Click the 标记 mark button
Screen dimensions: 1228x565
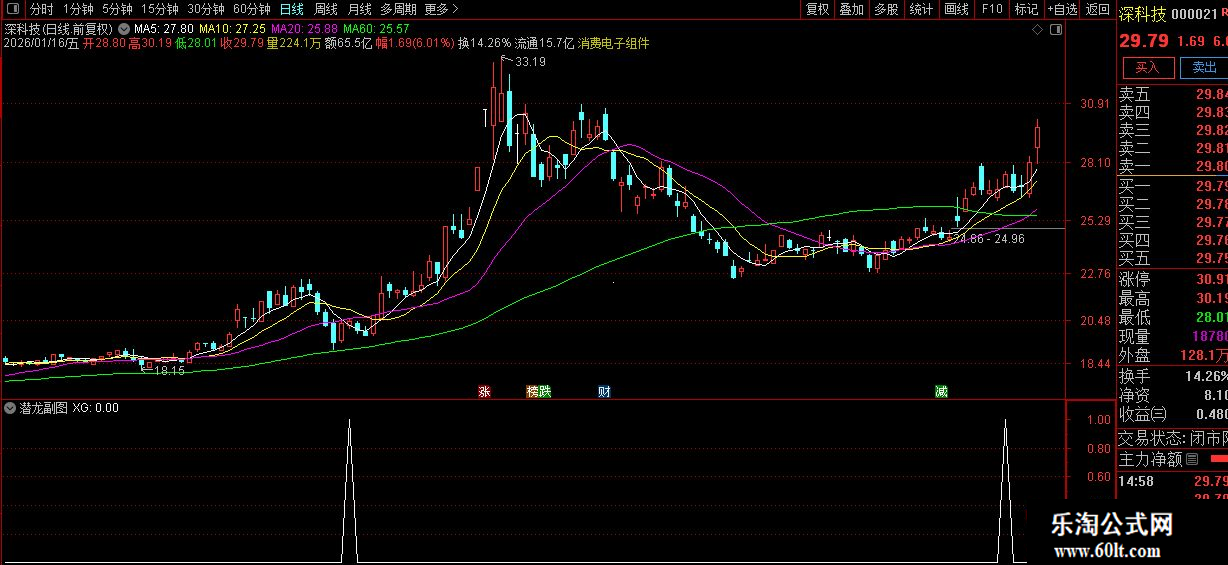(x=1026, y=9)
